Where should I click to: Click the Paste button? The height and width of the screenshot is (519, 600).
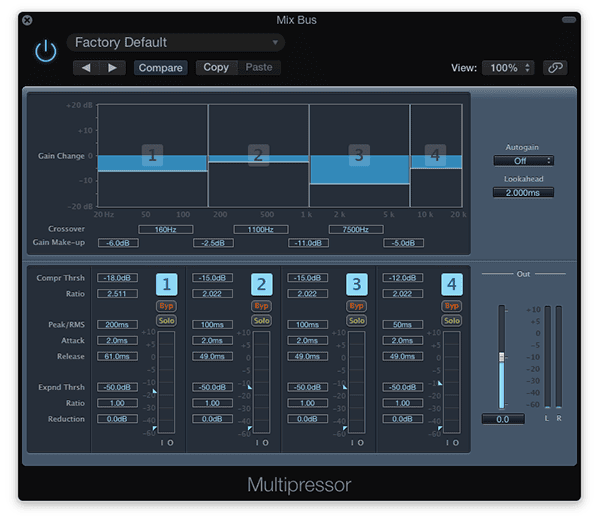point(259,67)
